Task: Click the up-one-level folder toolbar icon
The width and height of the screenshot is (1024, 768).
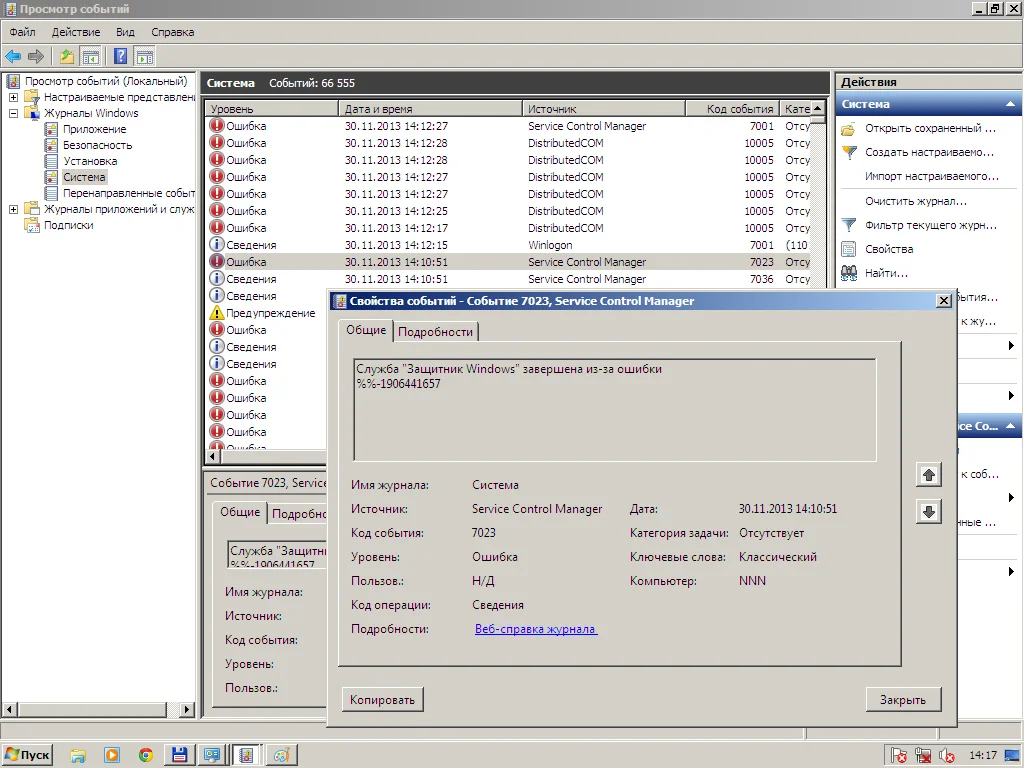Action: coord(67,56)
